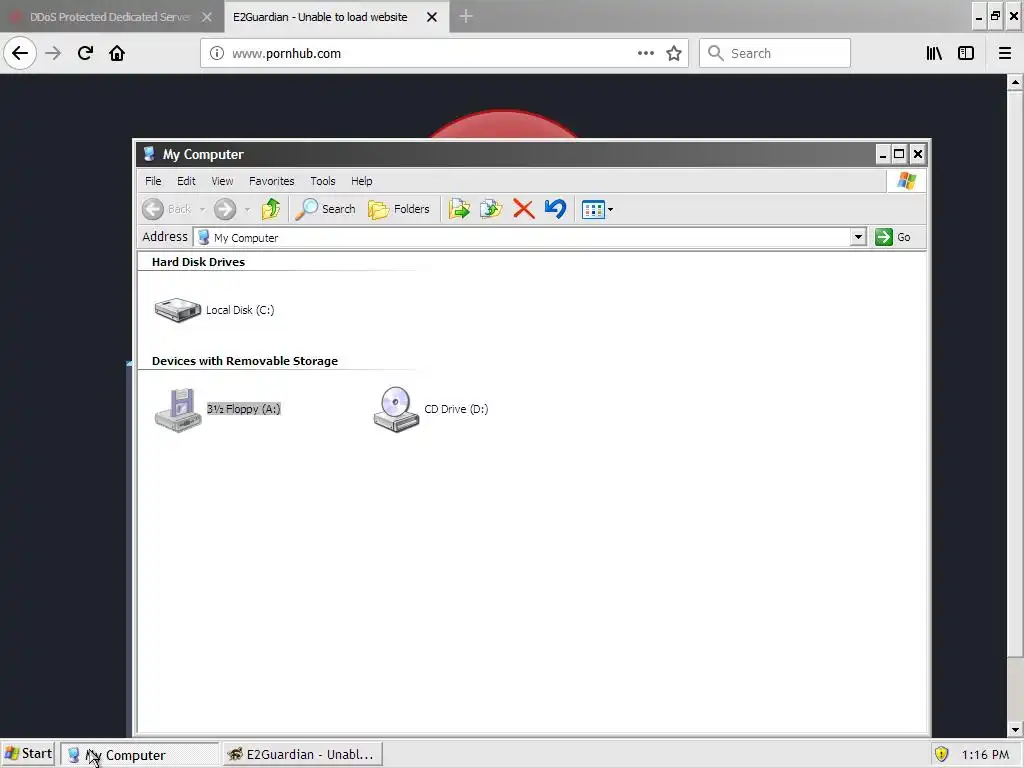Maximize the My Computer window
Screen dimensions: 1024x768
(x=899, y=154)
